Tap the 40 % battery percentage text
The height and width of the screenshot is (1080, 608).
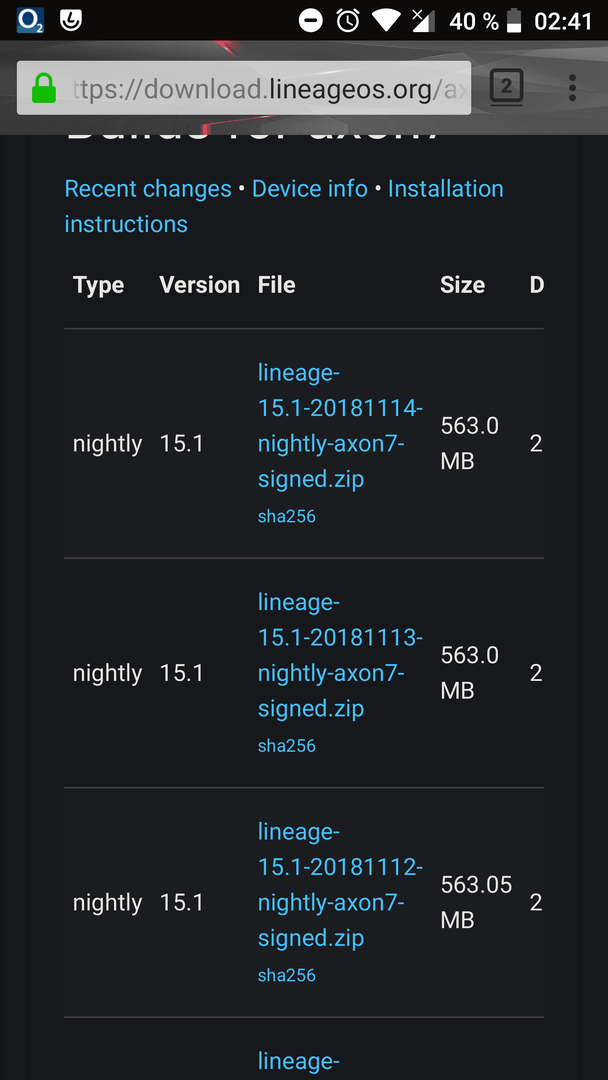click(474, 21)
